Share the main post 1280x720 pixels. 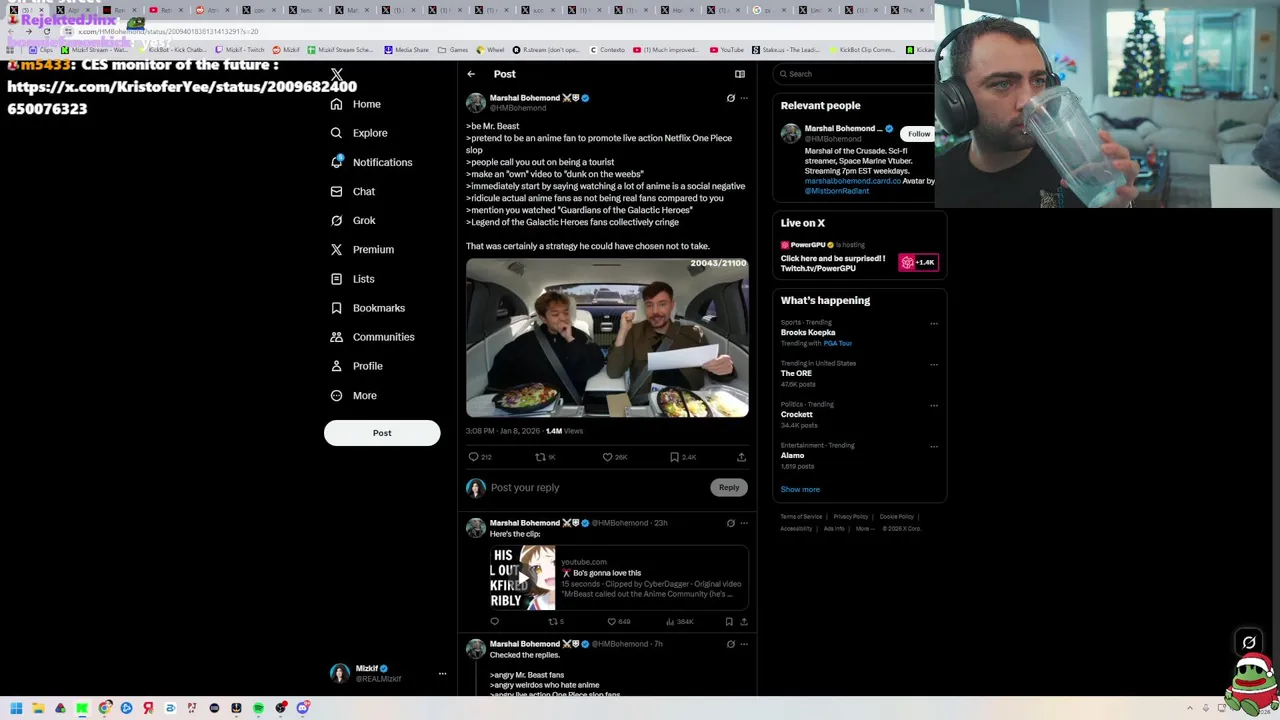click(741, 457)
